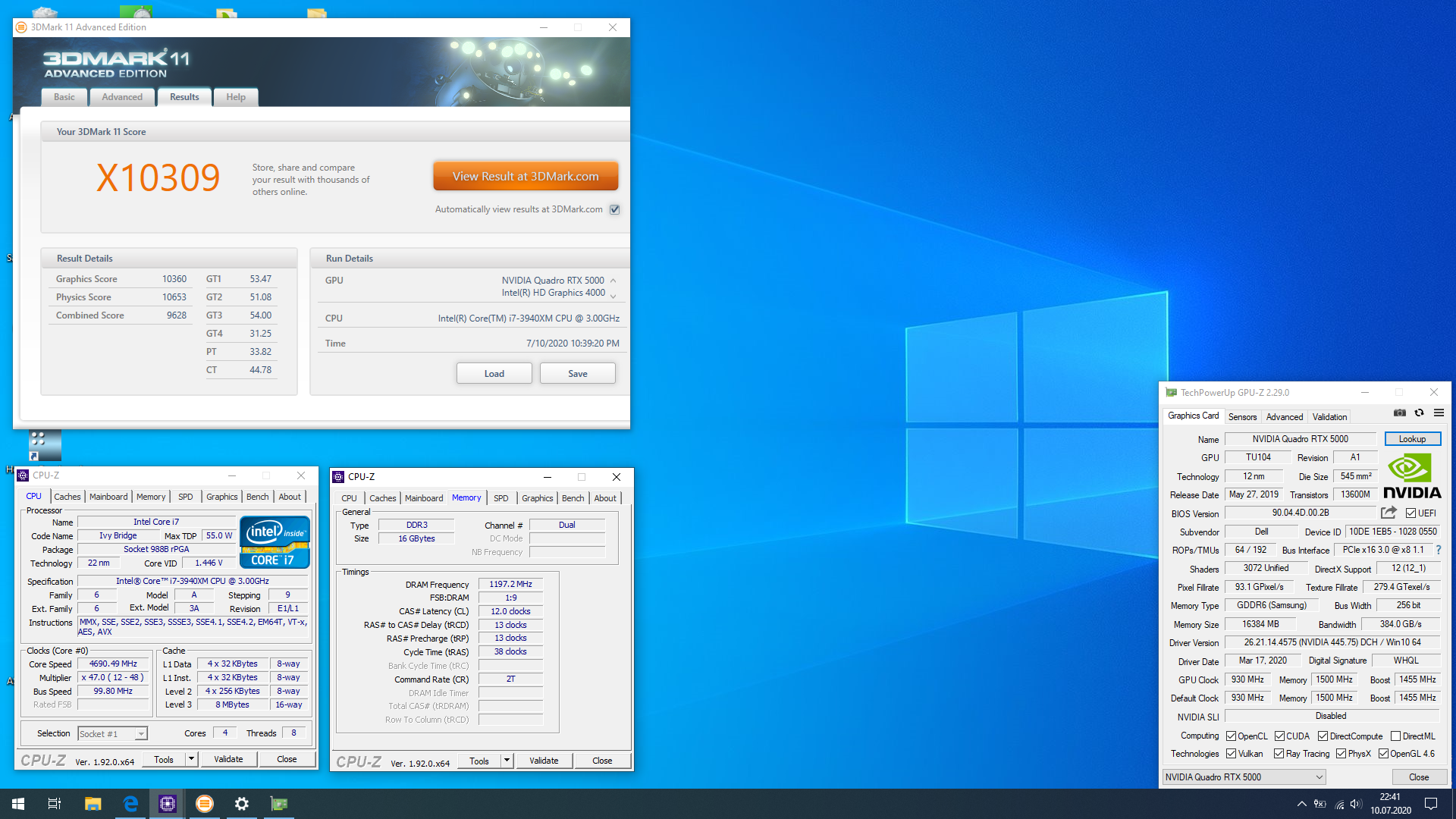
Task: Open the desktop shortcut below 3DMark window
Action: pos(45,445)
